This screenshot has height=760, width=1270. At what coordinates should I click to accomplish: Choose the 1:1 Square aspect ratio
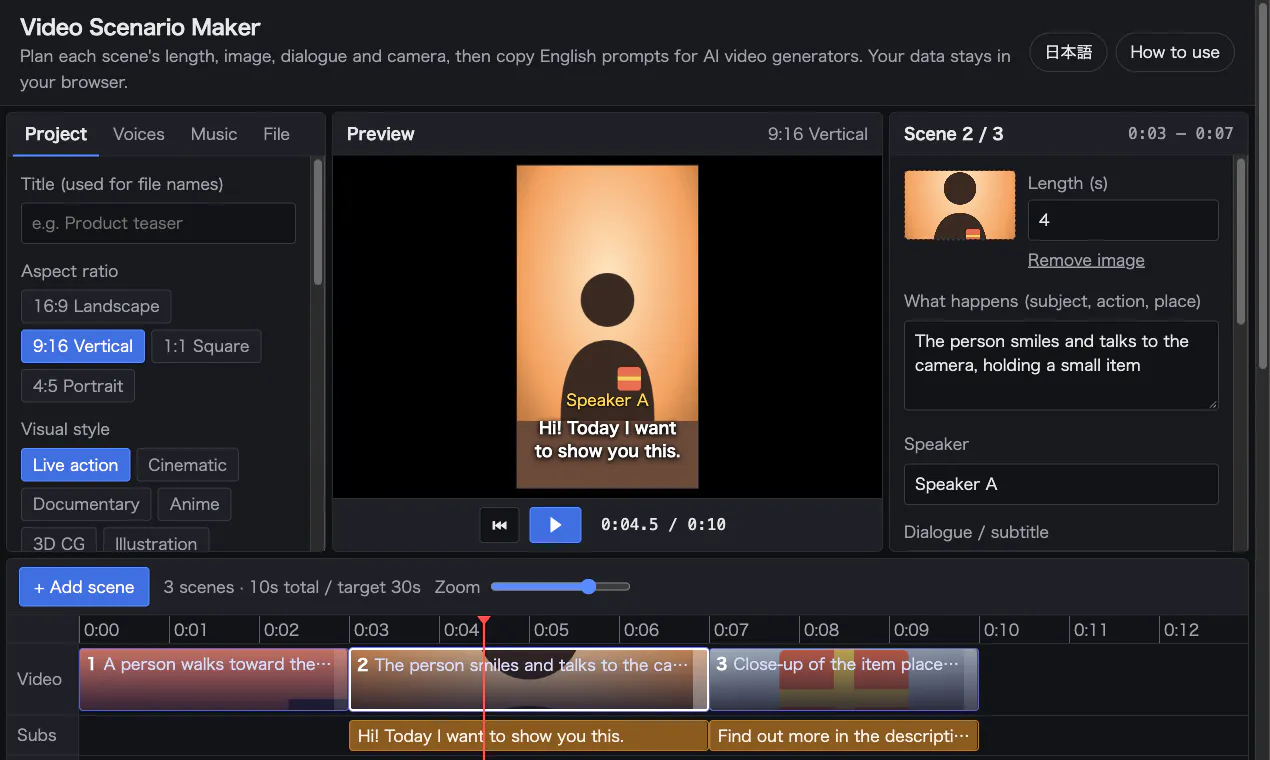pos(206,346)
